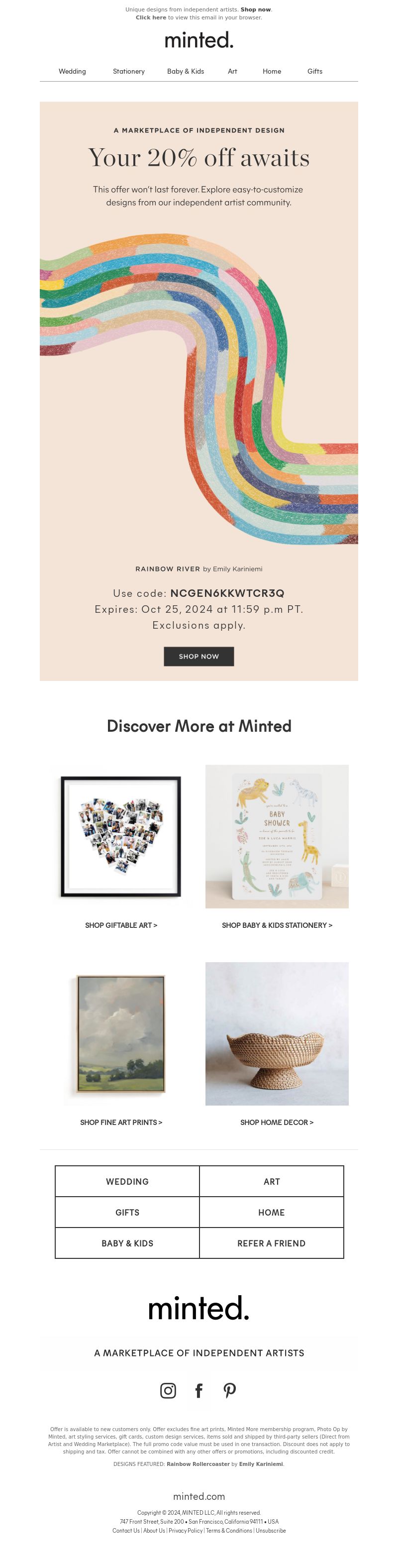398x1568 pixels.
Task: Open the Stationery navigation link
Action: pos(129,71)
